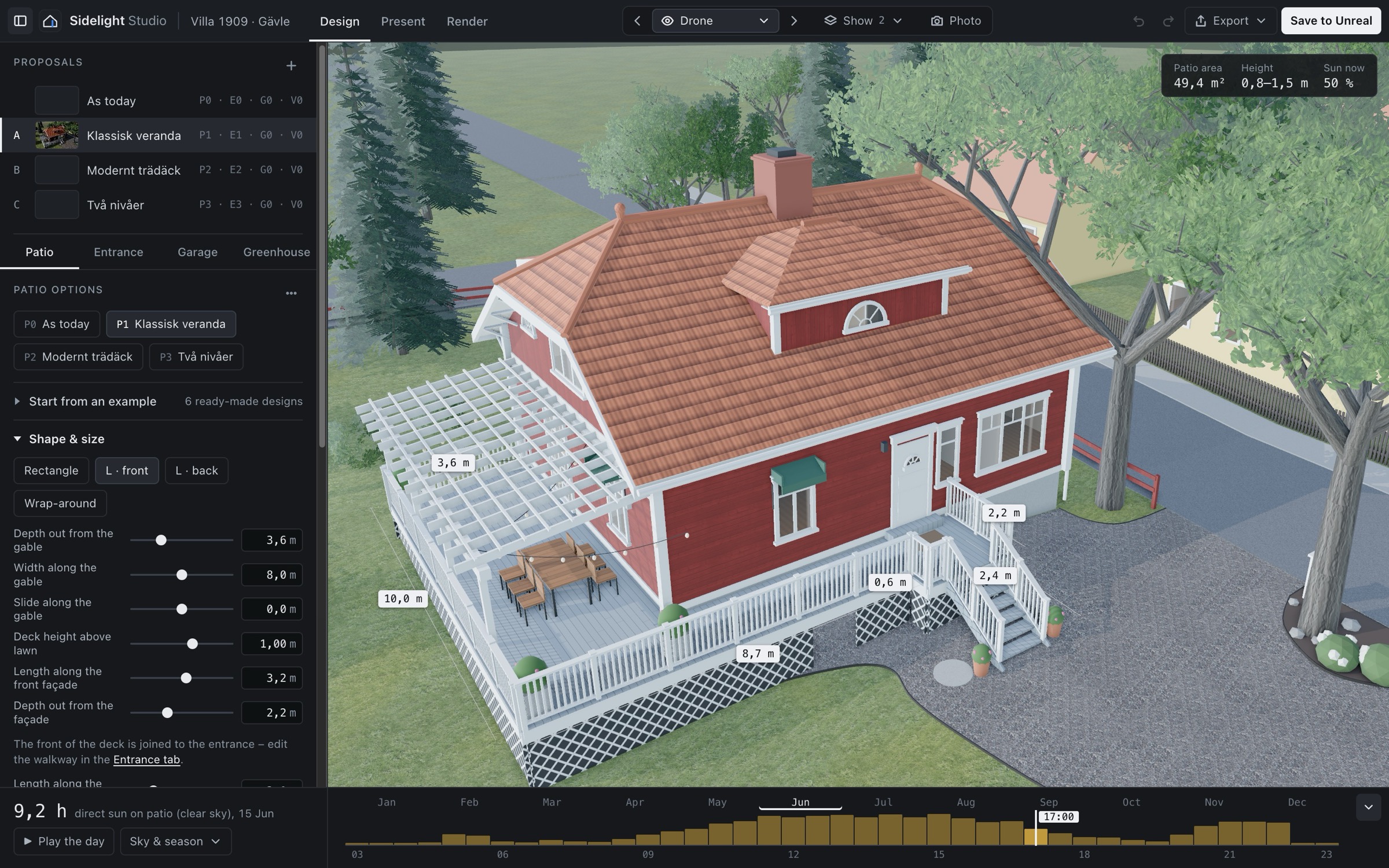The image size is (1389, 868).
Task: Click the 3,2 m façade length field
Action: [x=272, y=678]
